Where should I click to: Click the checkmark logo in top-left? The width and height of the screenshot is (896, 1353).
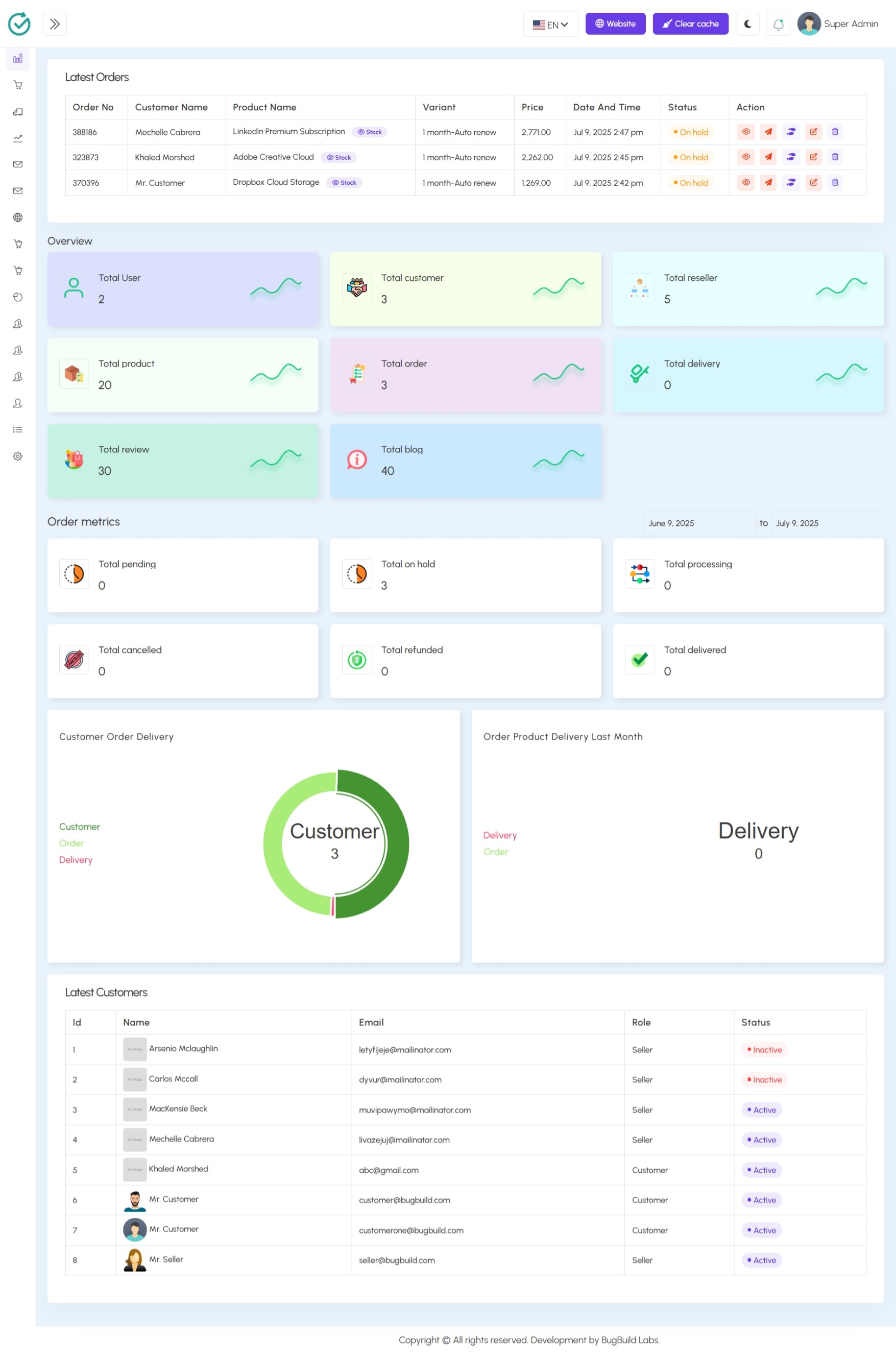coord(19,24)
